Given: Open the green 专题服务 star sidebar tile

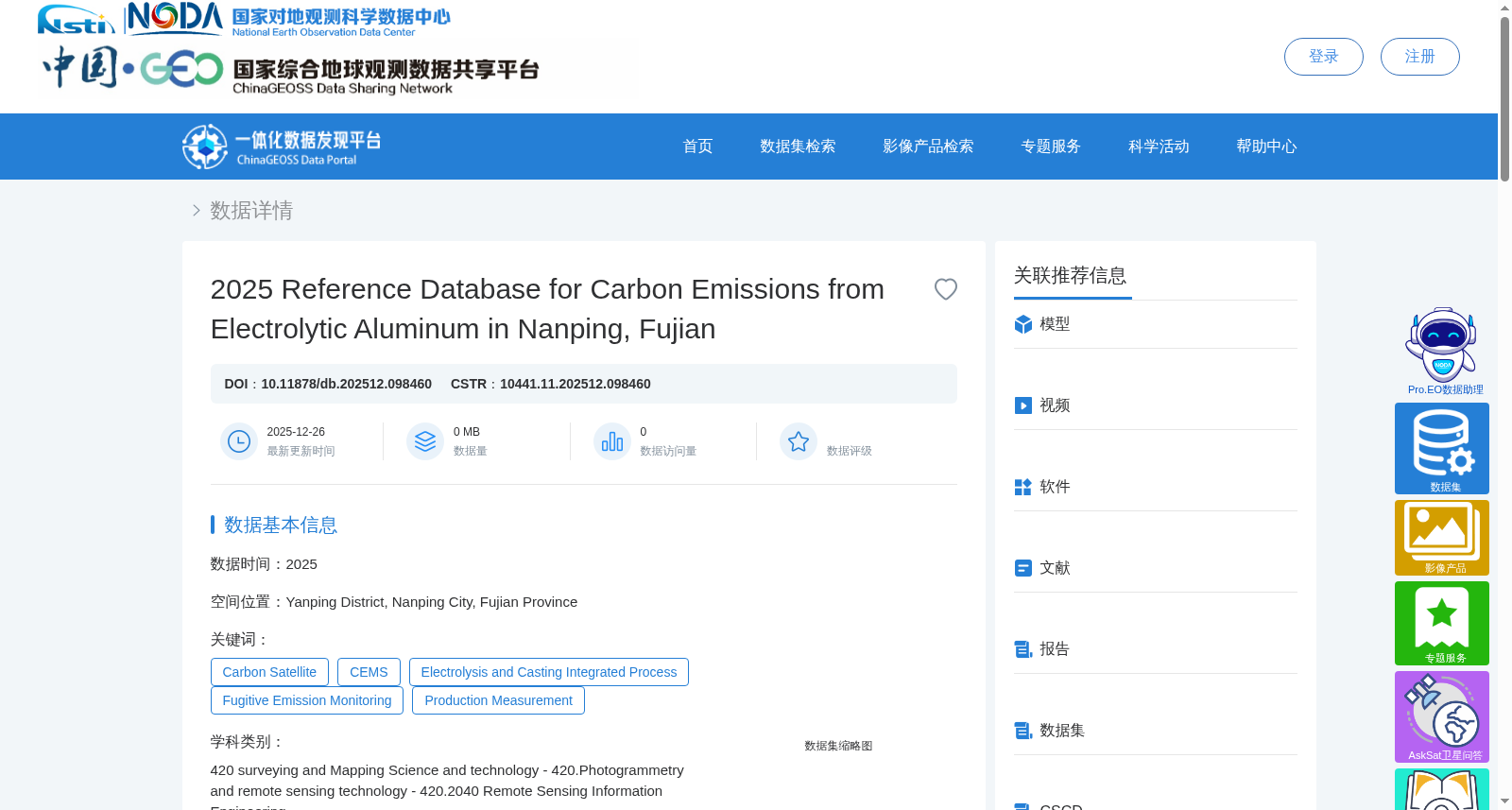Looking at the screenshot, I should 1442,623.
